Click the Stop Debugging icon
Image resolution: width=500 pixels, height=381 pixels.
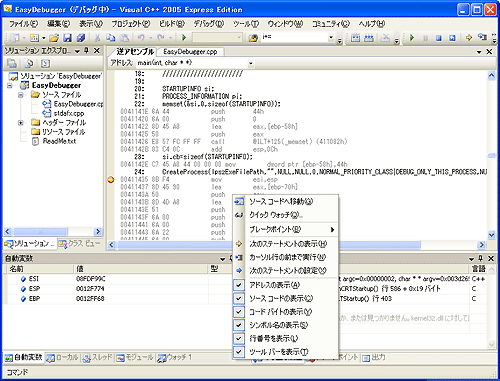pyautogui.click(x=439, y=38)
